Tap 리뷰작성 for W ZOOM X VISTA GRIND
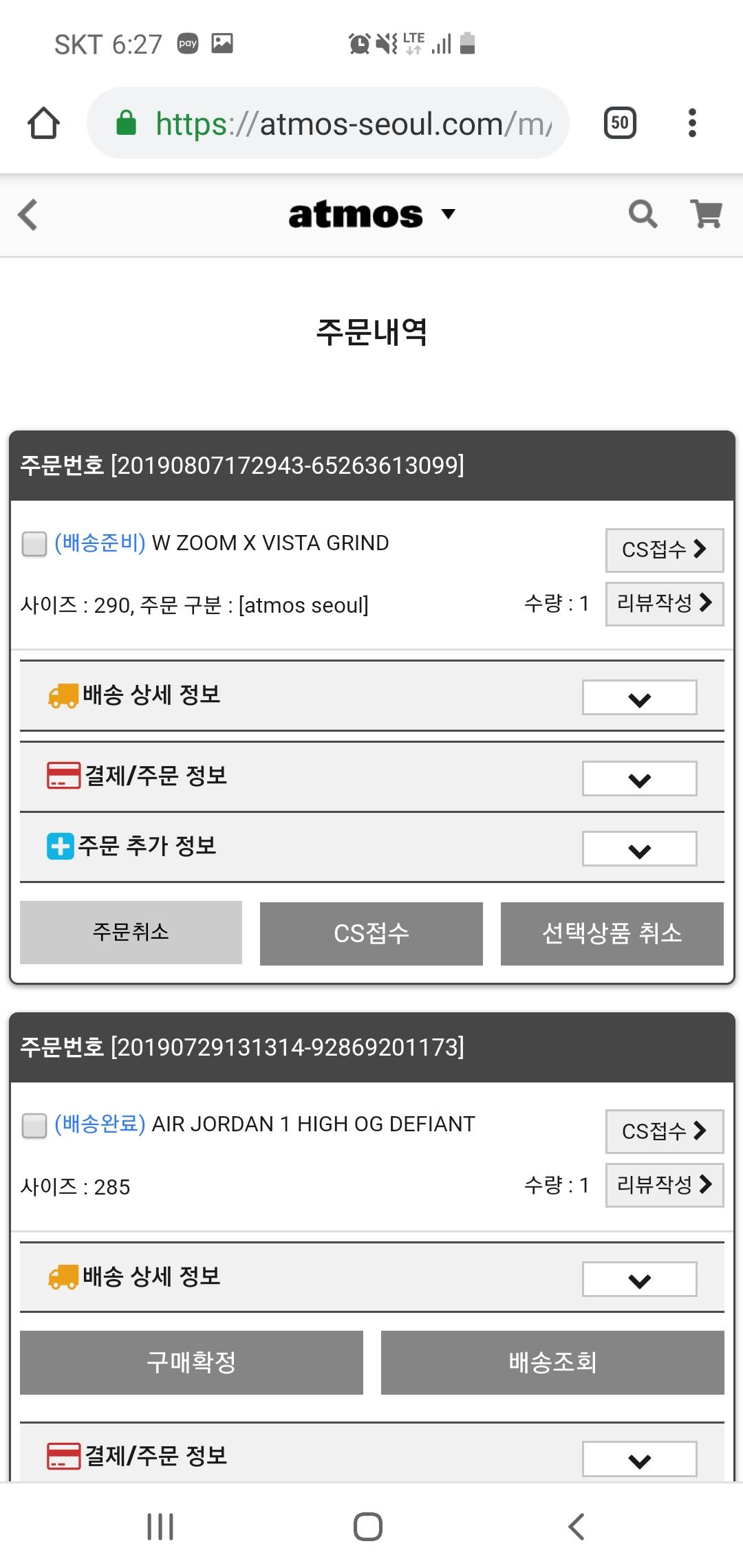Screen dimensions: 743x1568 click(x=664, y=604)
